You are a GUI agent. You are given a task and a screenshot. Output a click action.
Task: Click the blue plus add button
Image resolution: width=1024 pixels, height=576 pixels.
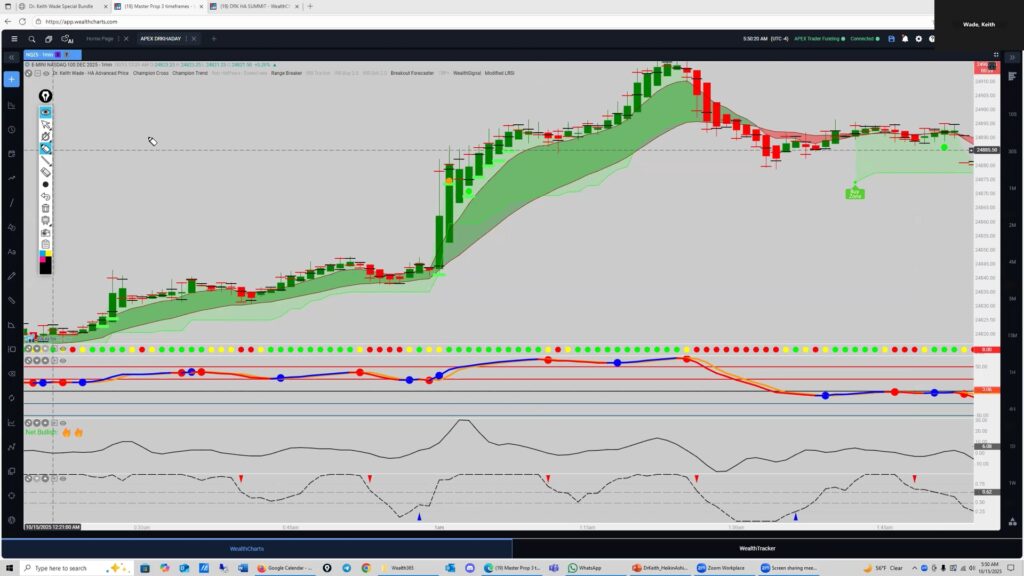pyautogui.click(x=11, y=79)
